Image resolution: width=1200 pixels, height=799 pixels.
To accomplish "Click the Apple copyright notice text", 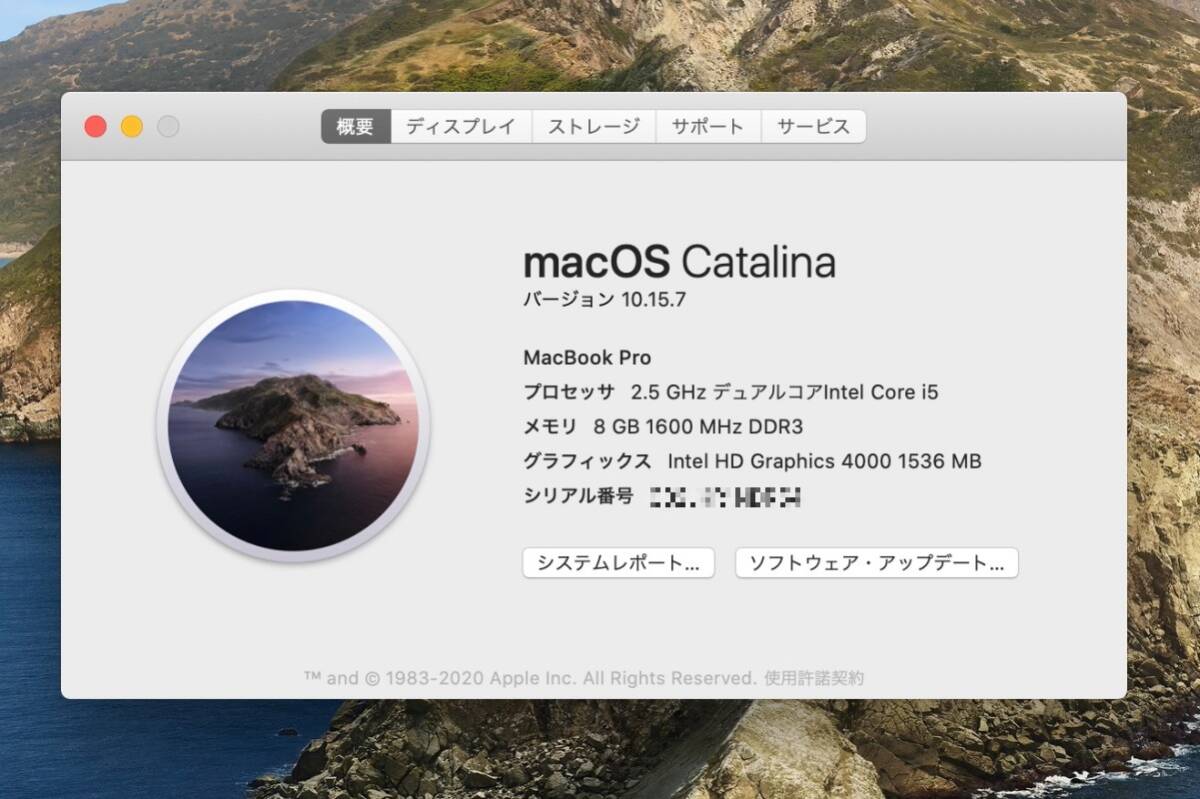I will (x=530, y=678).
